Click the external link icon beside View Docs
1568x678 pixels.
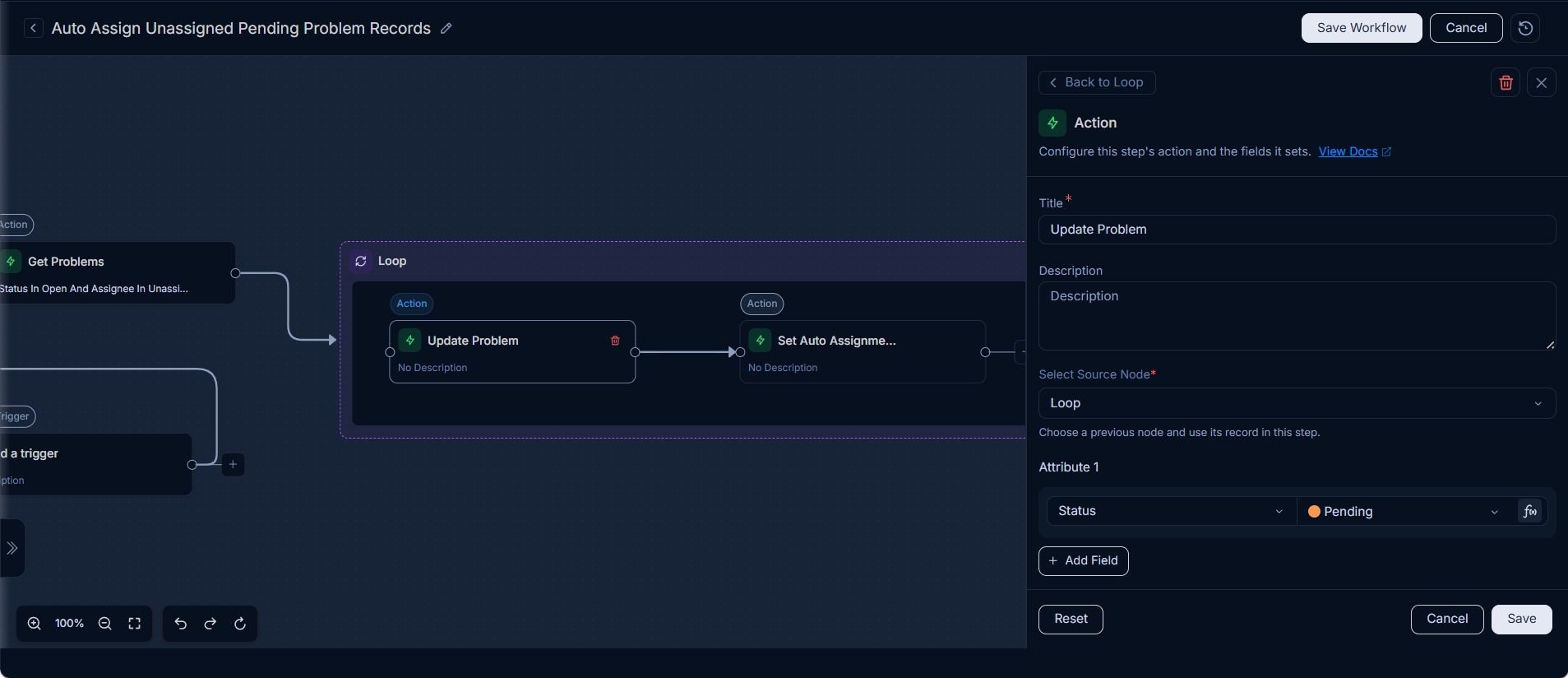(x=1387, y=152)
